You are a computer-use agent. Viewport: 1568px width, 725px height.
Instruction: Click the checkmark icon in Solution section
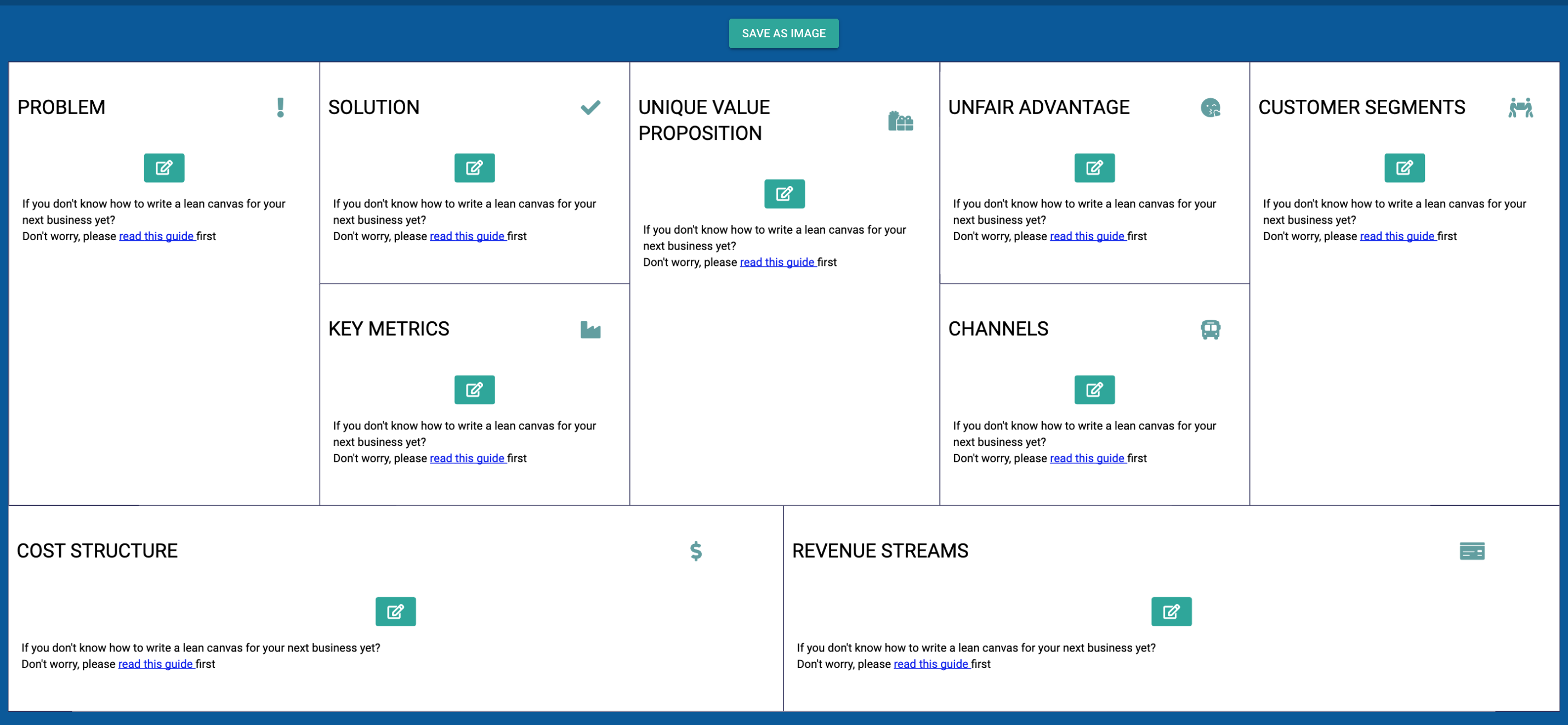(590, 107)
